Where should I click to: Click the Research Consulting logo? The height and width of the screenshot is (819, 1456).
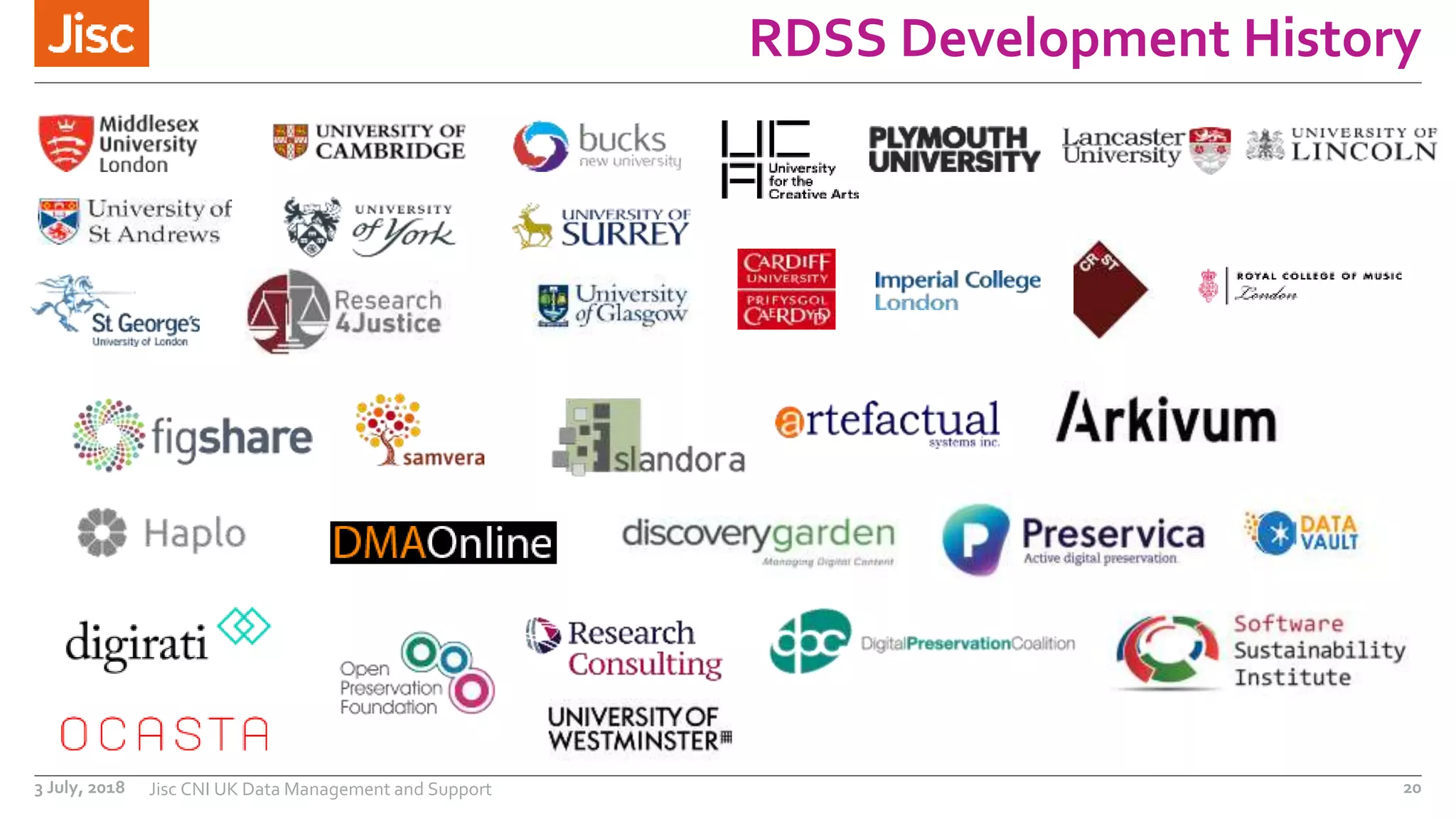pyautogui.click(x=623, y=648)
